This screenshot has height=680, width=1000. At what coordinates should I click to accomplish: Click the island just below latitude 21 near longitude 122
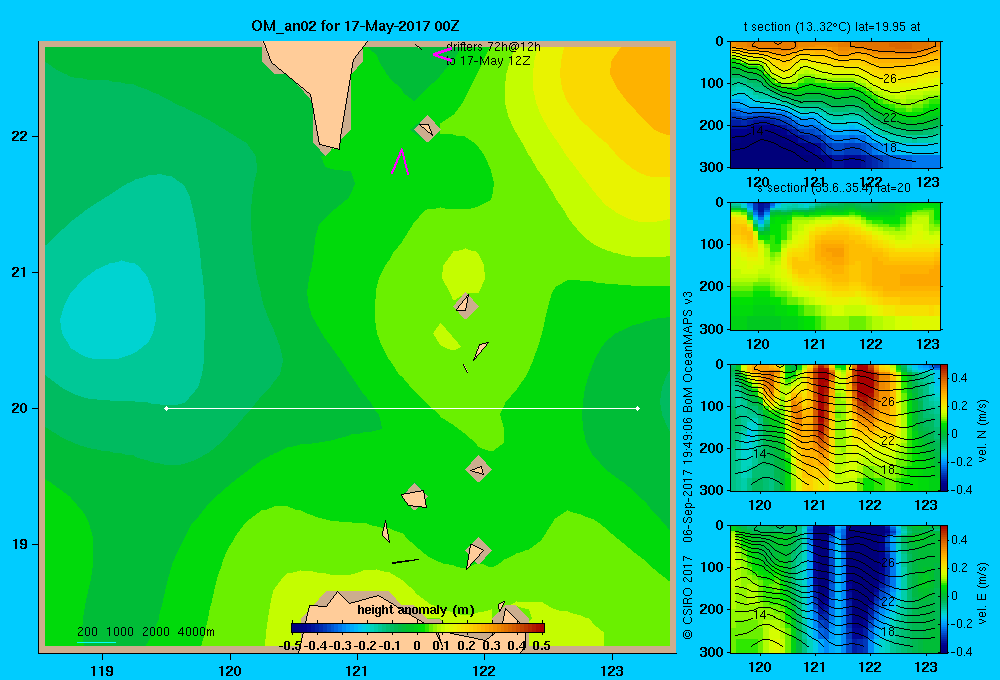pos(465,305)
